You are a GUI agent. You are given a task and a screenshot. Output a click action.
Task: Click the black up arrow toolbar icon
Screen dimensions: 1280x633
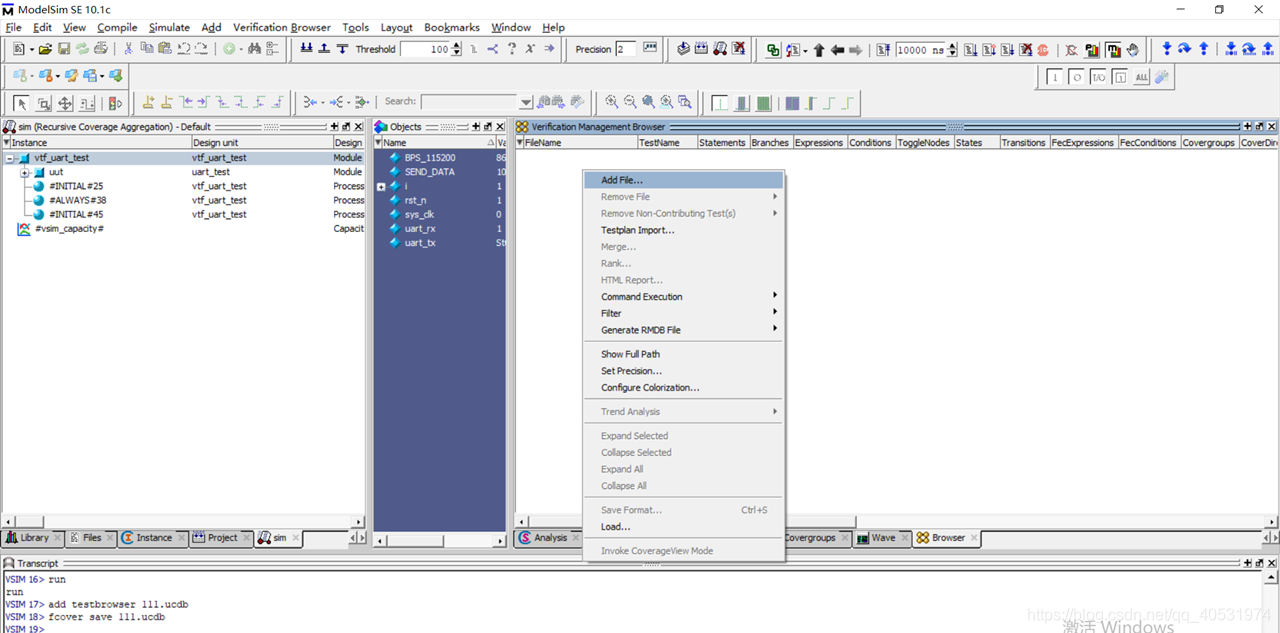tap(819, 49)
